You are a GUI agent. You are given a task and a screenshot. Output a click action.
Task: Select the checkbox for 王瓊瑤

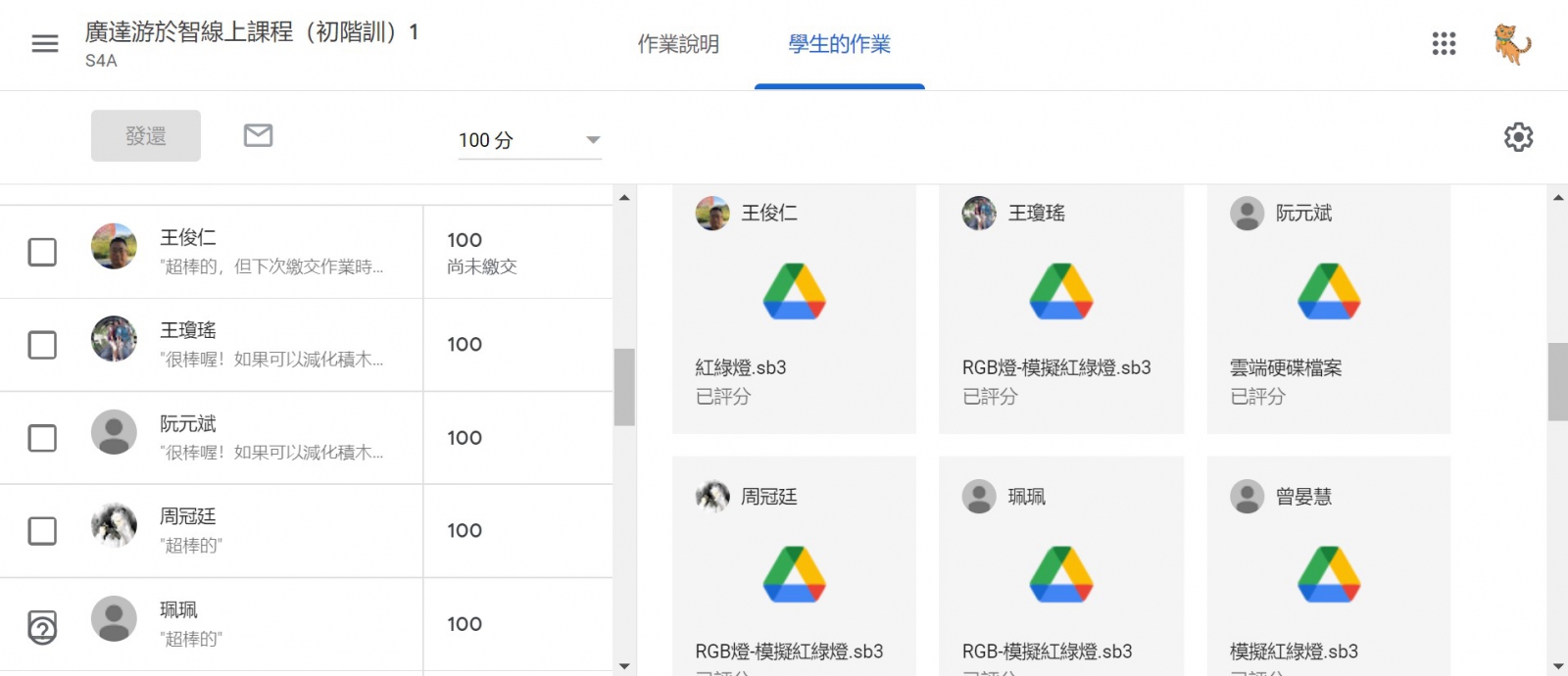(x=42, y=345)
